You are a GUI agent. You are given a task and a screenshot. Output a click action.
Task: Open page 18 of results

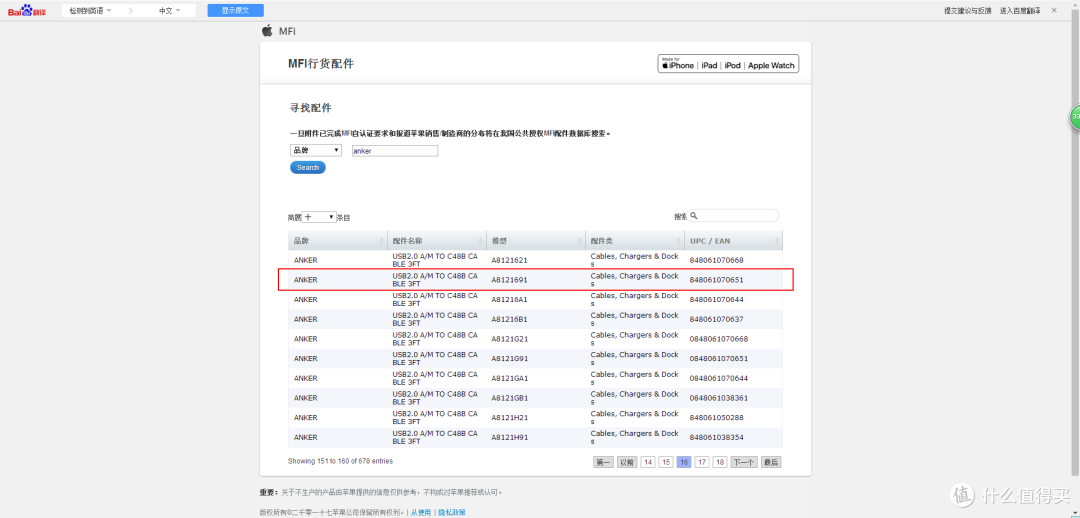coord(720,462)
